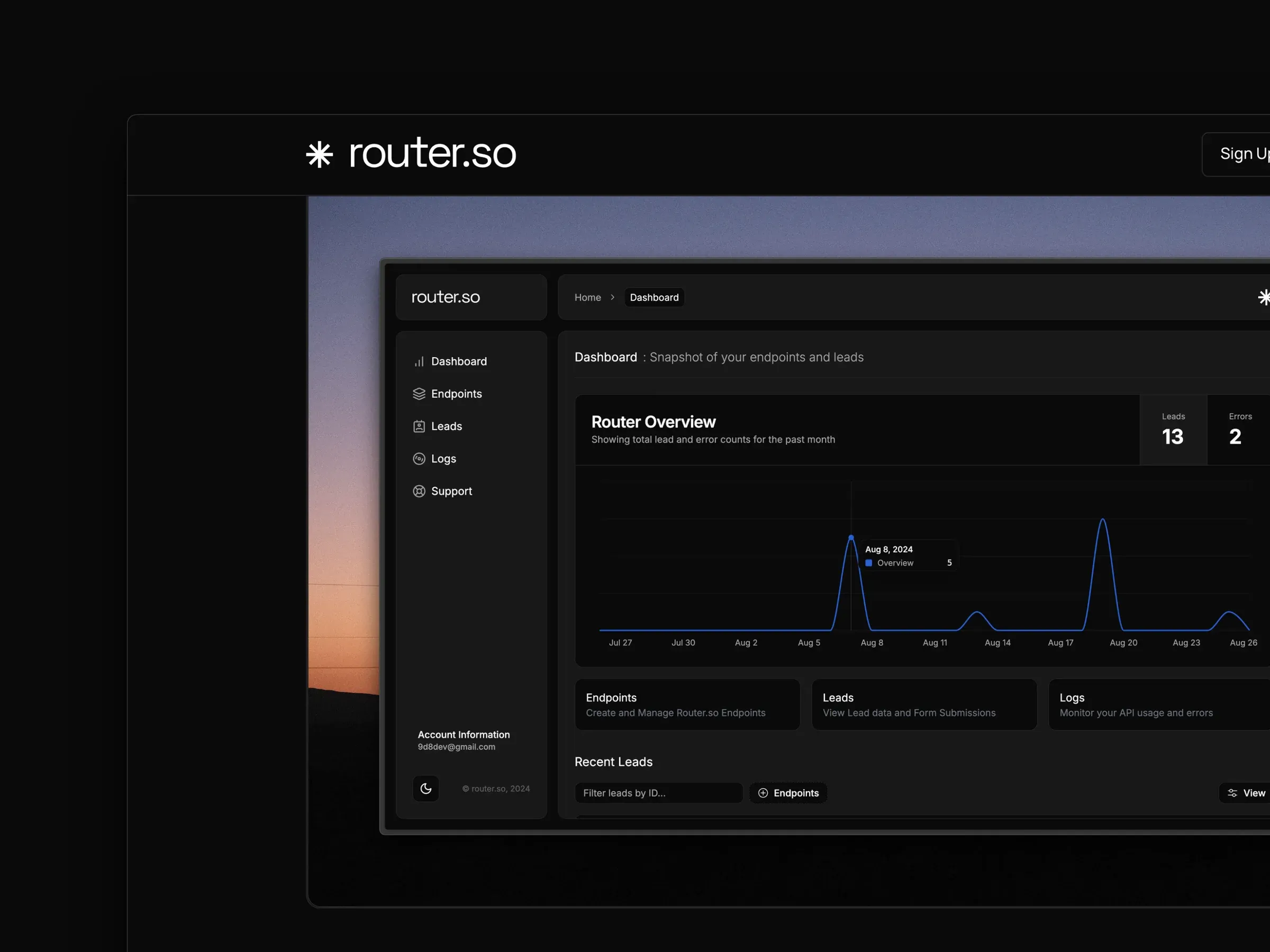Open the Endpoints filter dropdown

coord(788,793)
